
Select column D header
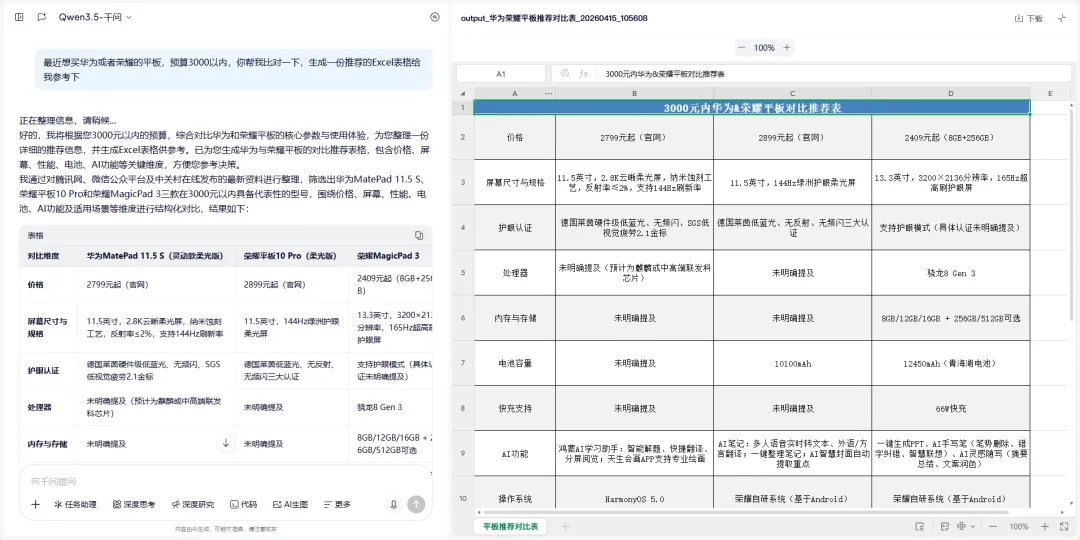coord(951,94)
